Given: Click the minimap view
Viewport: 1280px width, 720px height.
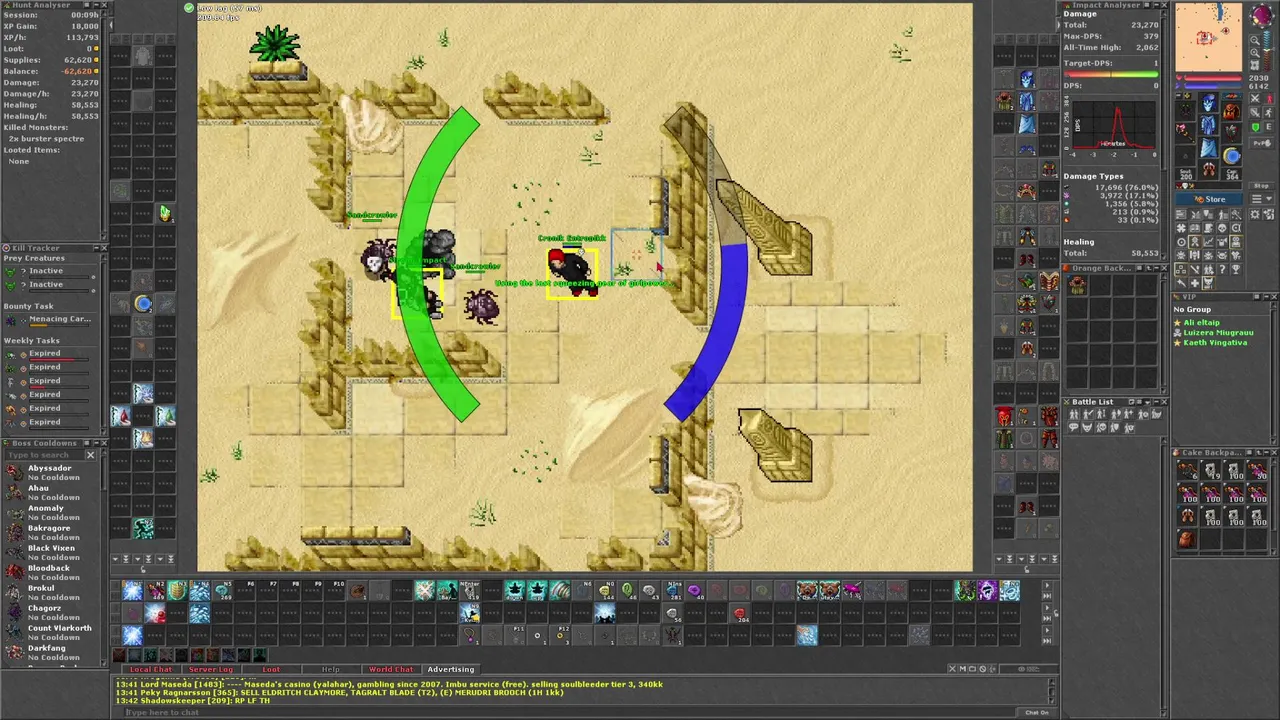Looking at the screenshot, I should click(1208, 38).
